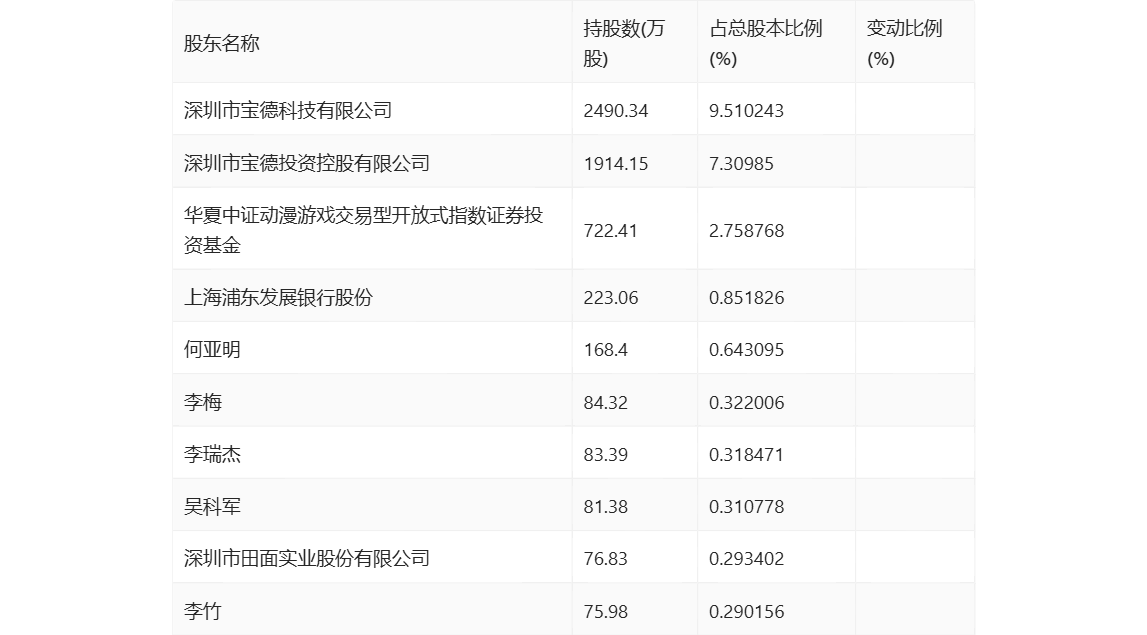Select shareholder 深圳市田面实业股份有限公司
The height and width of the screenshot is (635, 1147).
307,559
